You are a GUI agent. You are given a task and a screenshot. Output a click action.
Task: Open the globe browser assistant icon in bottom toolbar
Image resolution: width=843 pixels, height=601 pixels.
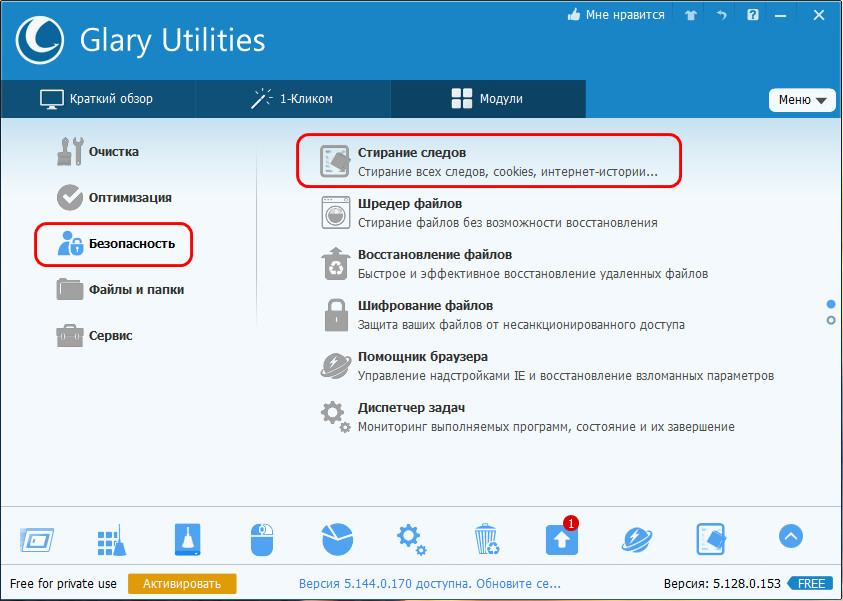coord(636,539)
